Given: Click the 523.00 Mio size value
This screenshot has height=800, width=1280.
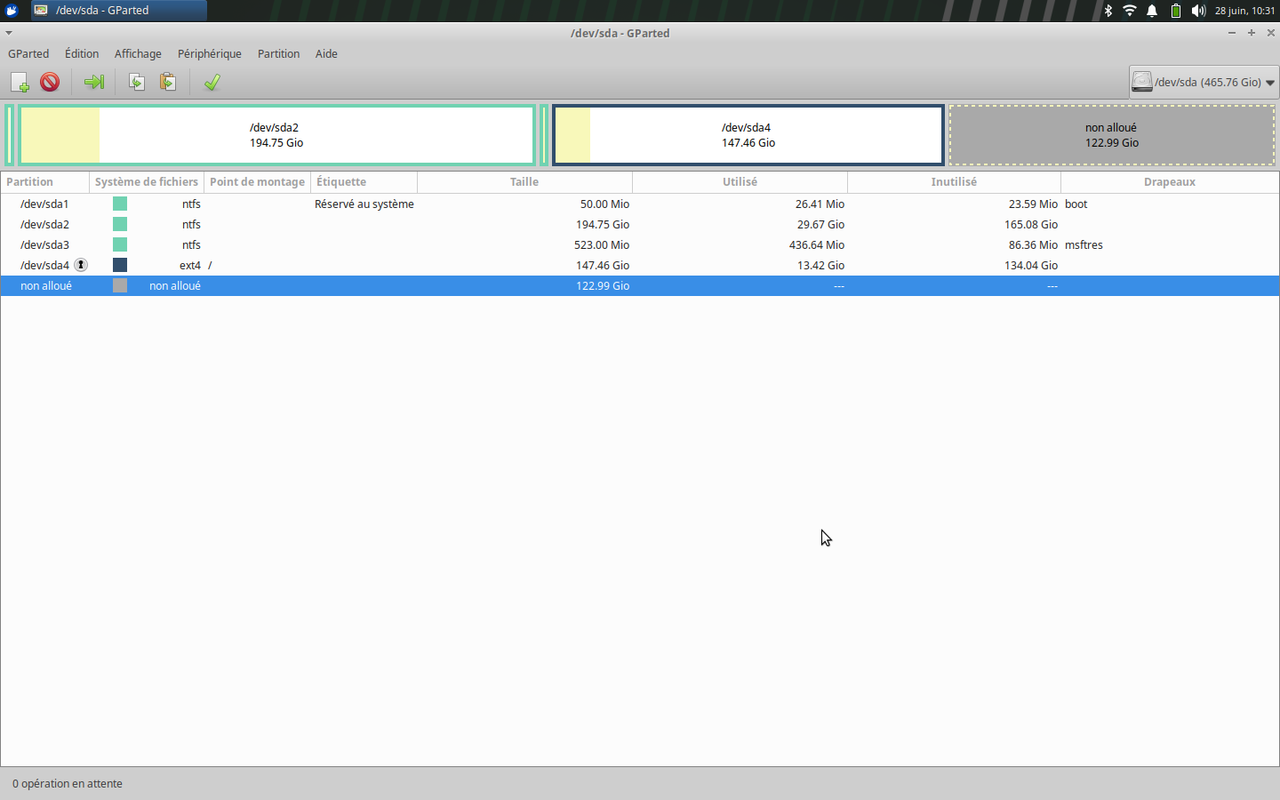Looking at the screenshot, I should pyautogui.click(x=601, y=245).
